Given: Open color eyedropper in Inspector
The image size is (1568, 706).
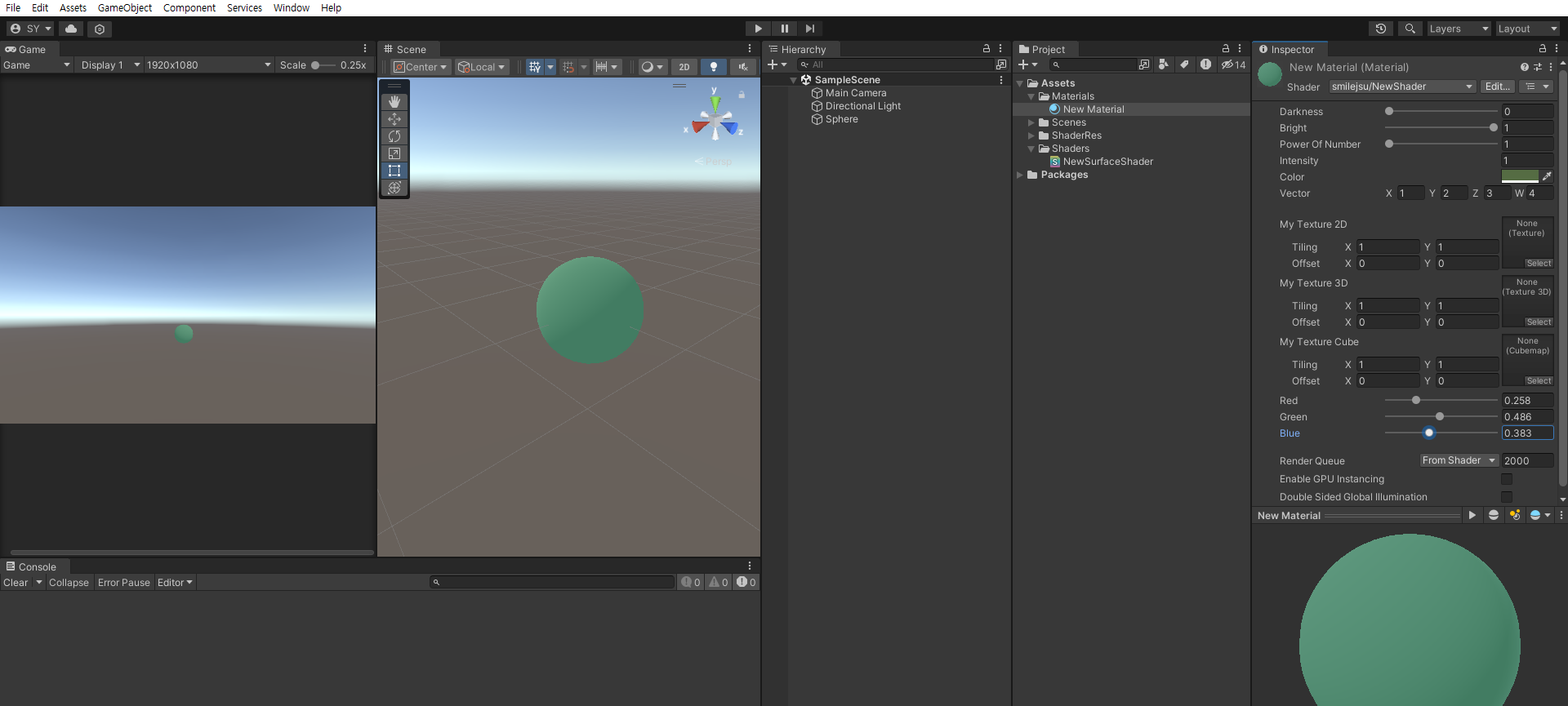Looking at the screenshot, I should tap(1547, 176).
